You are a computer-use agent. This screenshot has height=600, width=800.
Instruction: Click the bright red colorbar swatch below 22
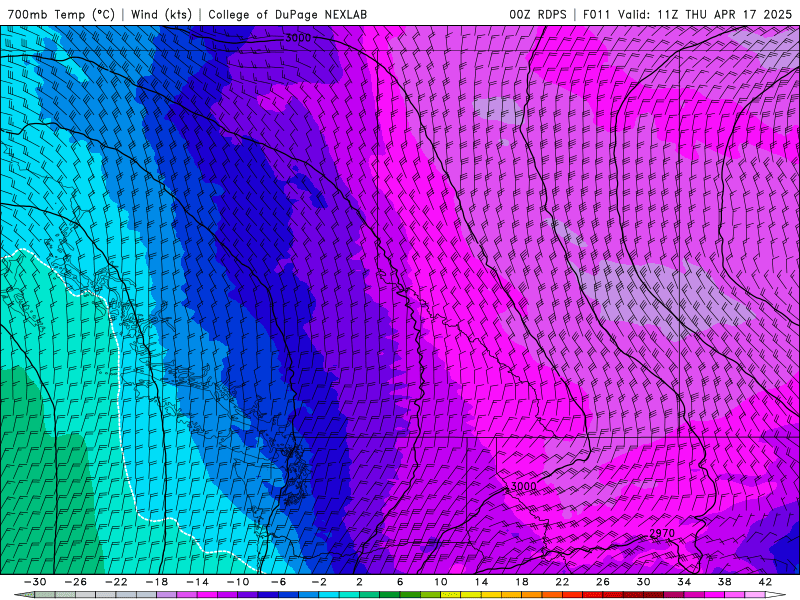[x=572, y=595]
